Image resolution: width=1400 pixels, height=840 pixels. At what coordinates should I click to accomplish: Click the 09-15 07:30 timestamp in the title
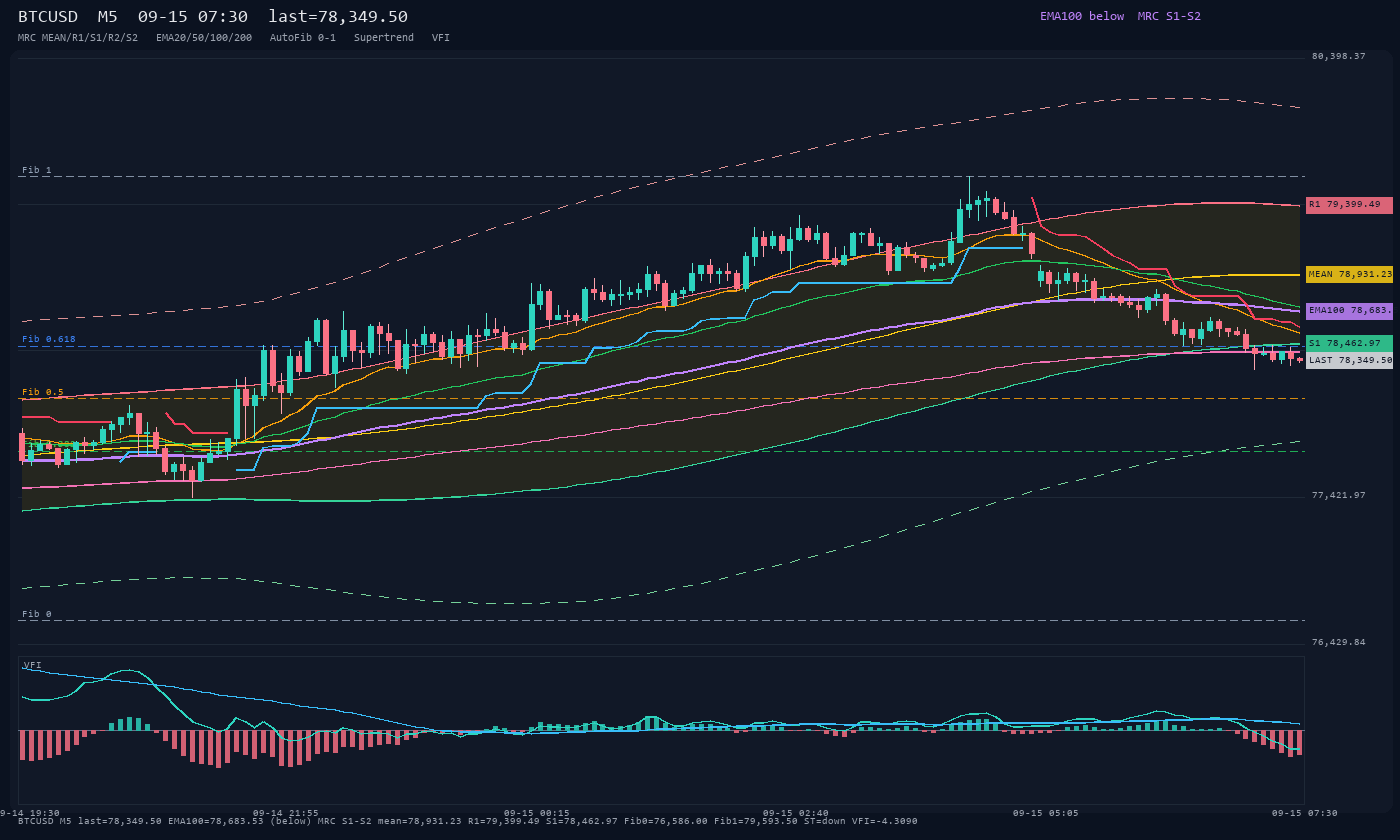pos(193,16)
